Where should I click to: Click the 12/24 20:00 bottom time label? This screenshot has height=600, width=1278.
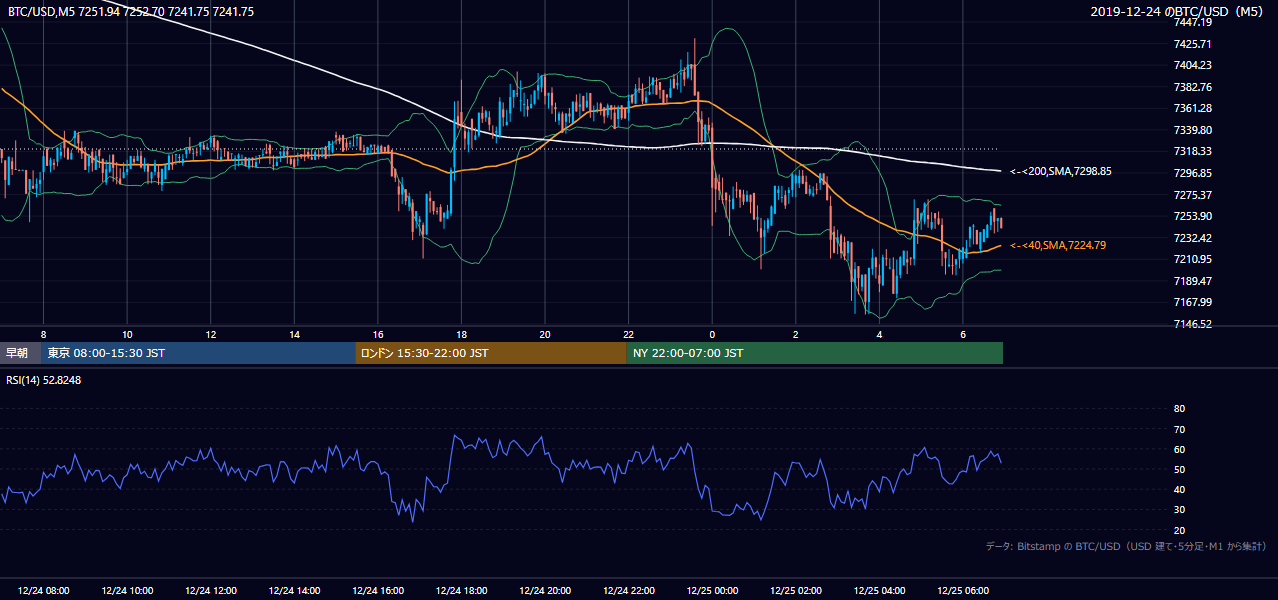pos(545,591)
